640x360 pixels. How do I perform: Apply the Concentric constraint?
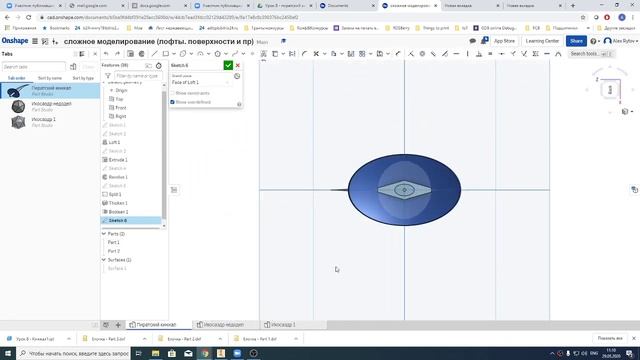pos(422,54)
